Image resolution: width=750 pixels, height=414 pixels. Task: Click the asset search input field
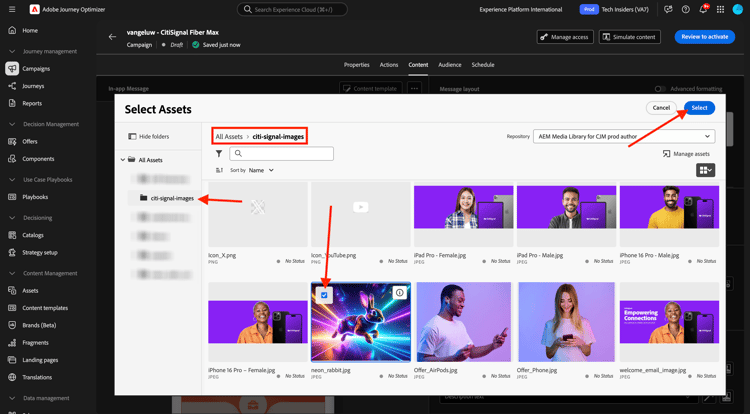coord(281,154)
